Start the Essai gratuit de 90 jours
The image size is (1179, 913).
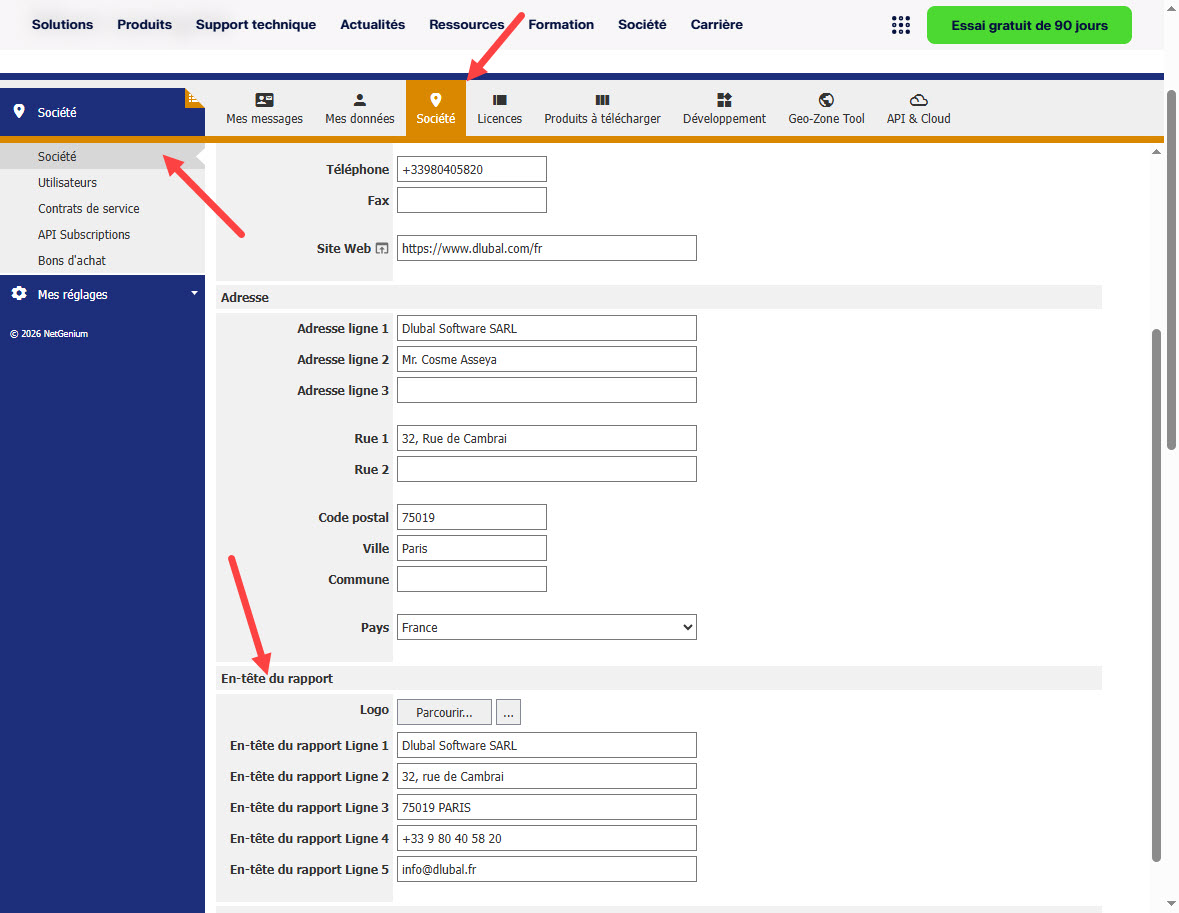1029,25
